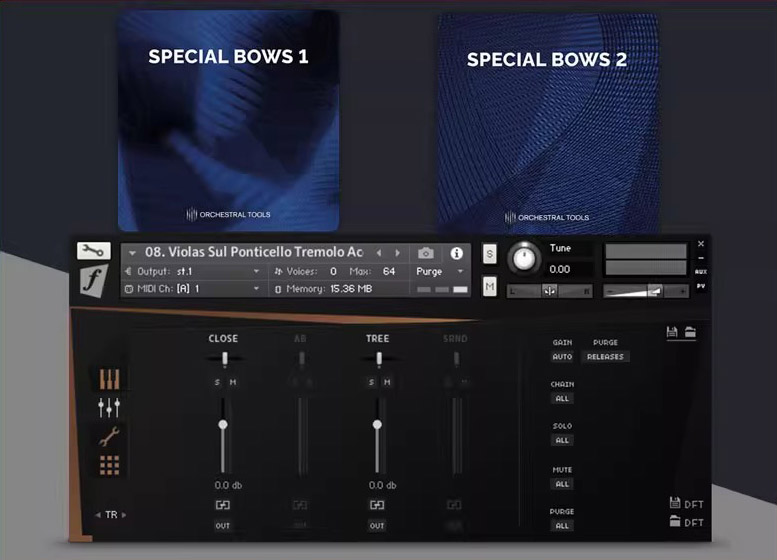Click the RELEASES purge button
The image size is (777, 560).
[x=605, y=357]
